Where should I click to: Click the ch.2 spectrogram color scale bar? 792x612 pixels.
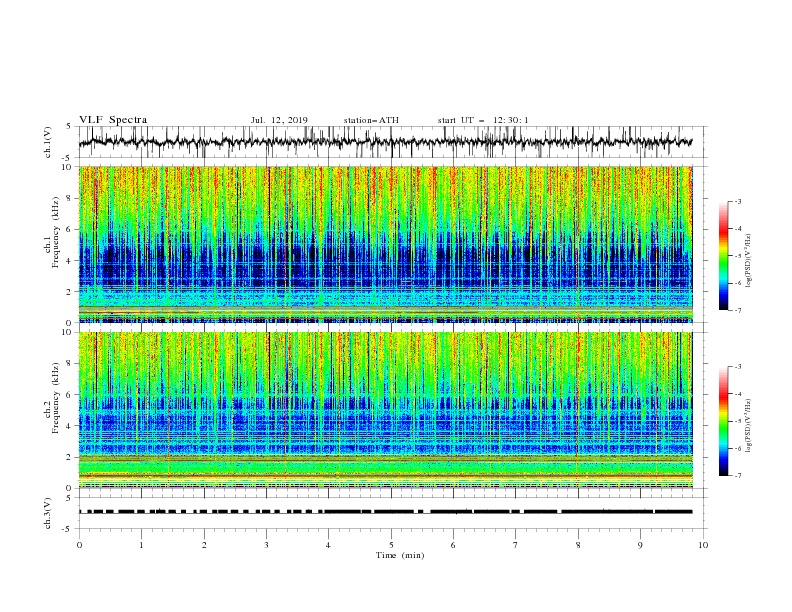click(723, 421)
